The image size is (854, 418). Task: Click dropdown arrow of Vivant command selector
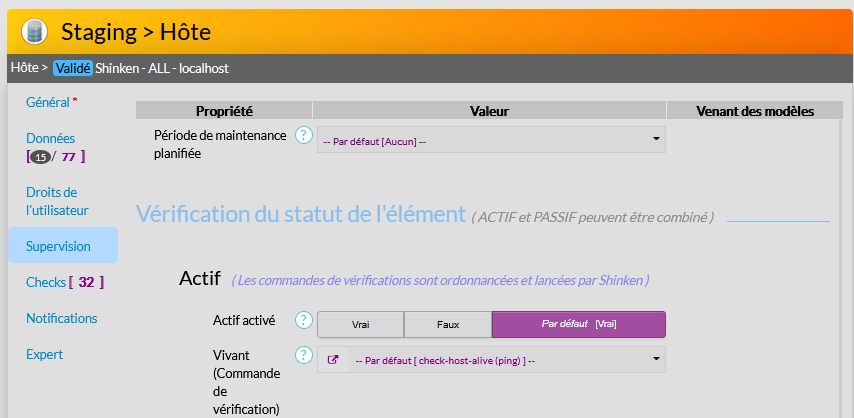[657, 358]
